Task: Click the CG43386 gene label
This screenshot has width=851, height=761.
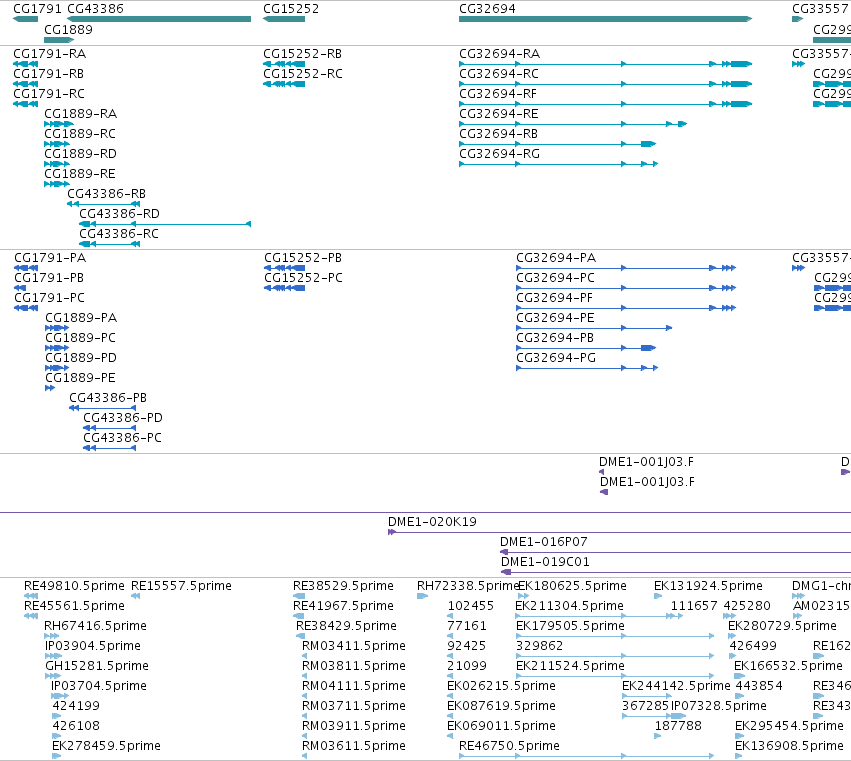Action: (96, 9)
